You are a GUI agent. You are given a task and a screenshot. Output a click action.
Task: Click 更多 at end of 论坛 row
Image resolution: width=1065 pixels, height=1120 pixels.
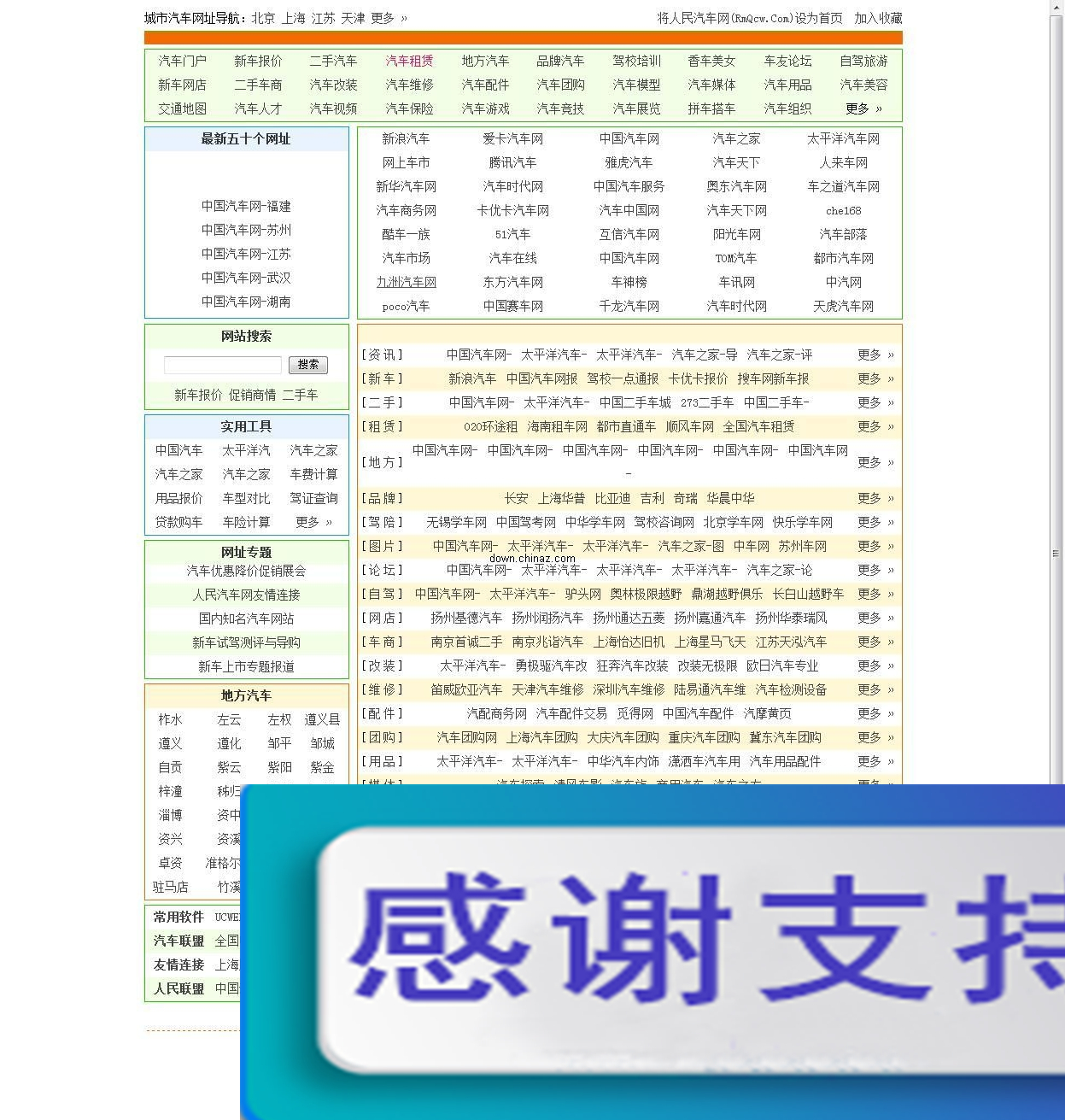[x=875, y=570]
